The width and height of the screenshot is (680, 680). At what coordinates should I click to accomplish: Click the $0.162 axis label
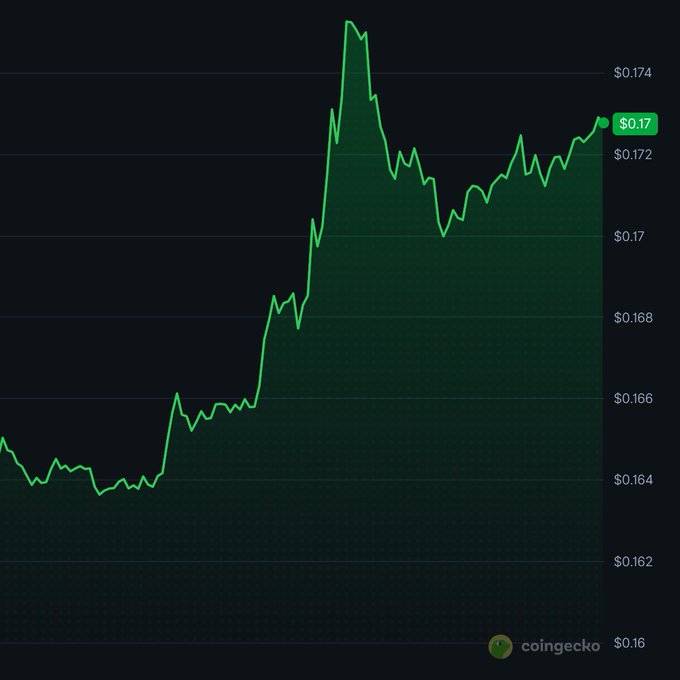click(x=633, y=562)
